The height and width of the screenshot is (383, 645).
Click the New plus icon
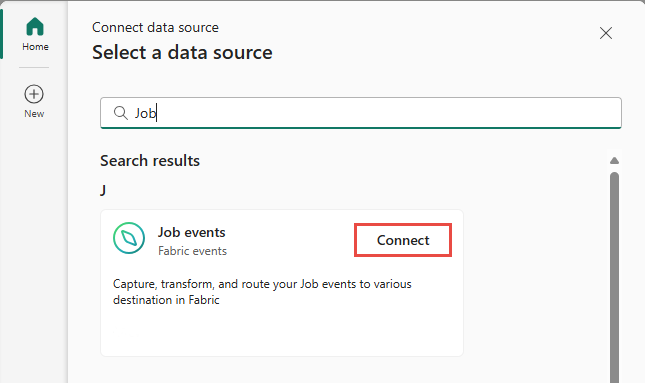pyautogui.click(x=34, y=94)
